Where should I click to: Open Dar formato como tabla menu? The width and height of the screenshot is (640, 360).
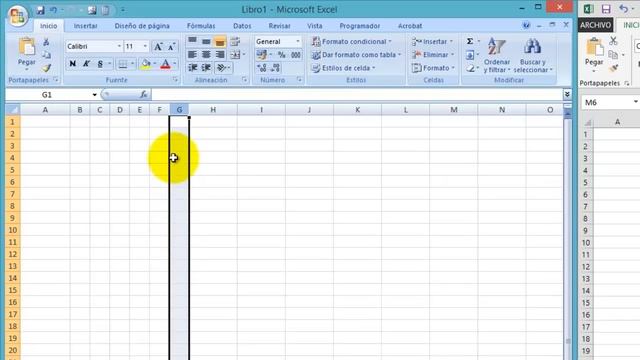[356, 55]
